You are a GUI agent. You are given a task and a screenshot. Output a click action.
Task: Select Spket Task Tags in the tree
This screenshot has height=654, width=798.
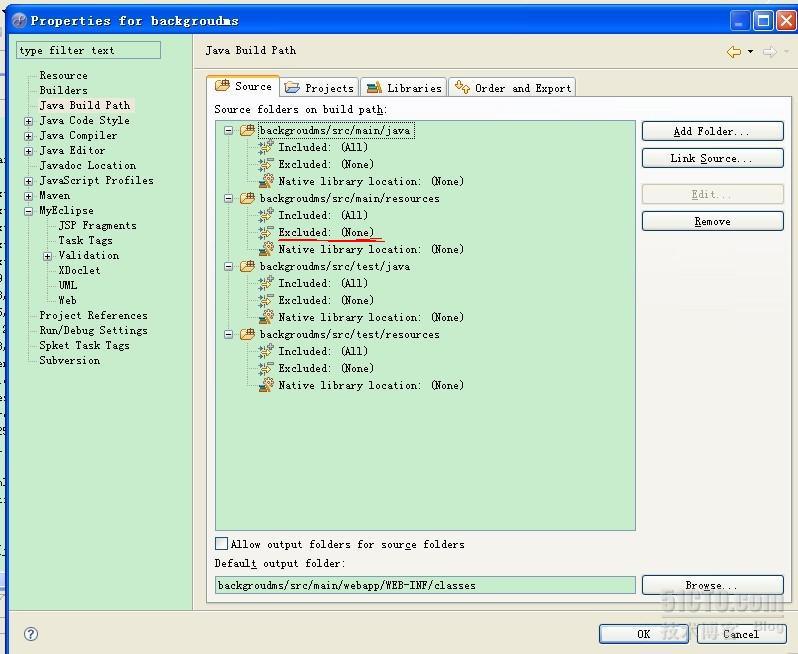(84, 346)
